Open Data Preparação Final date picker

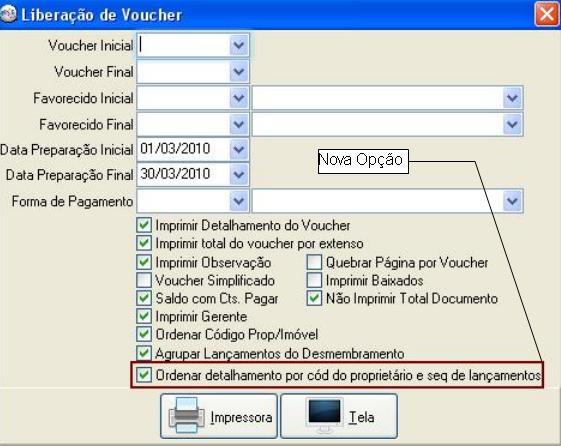click(x=239, y=175)
